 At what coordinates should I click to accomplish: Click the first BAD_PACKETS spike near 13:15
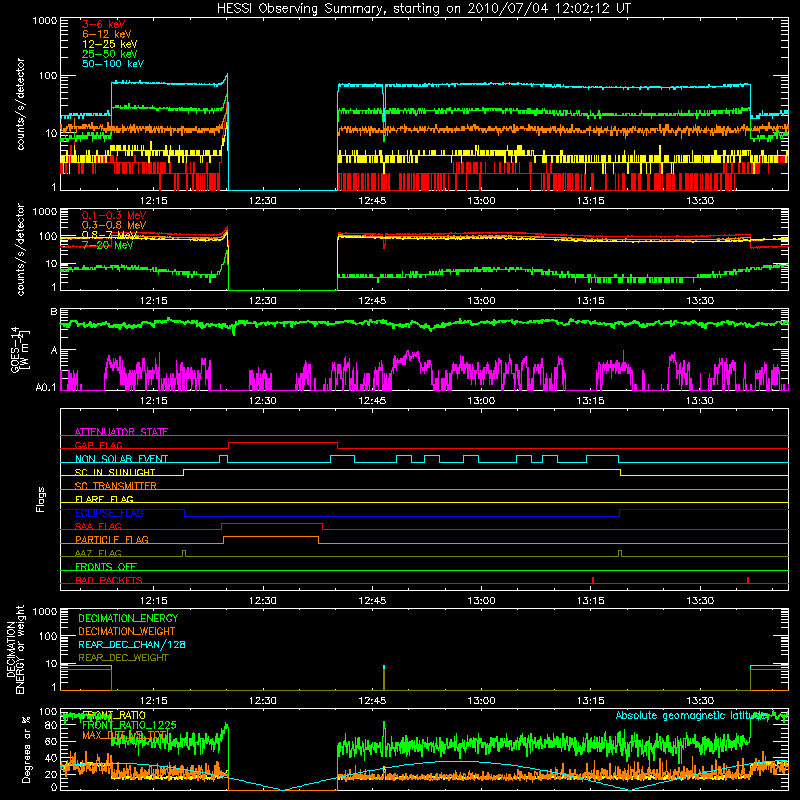[593, 580]
